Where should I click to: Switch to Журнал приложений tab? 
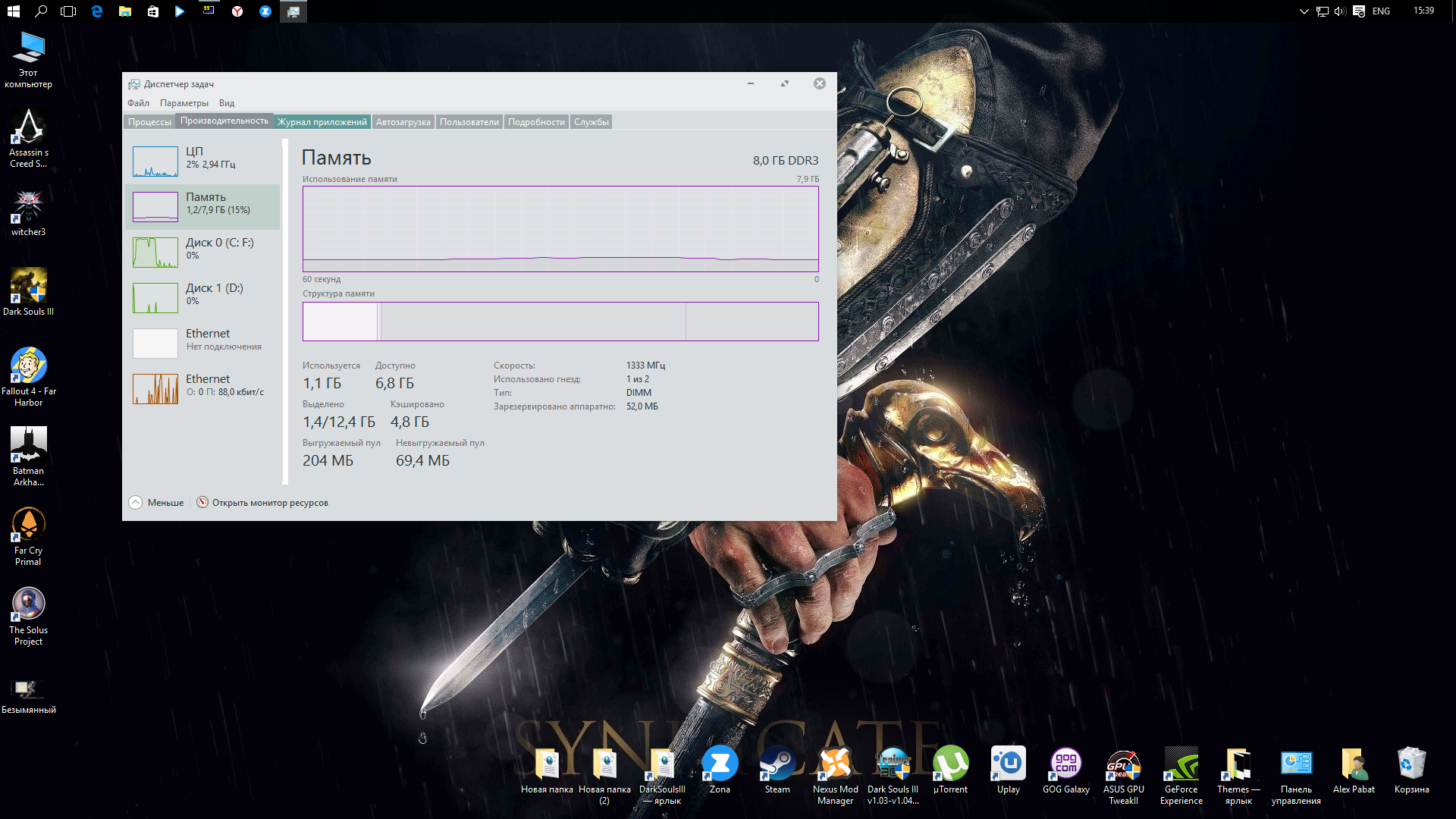coord(322,122)
